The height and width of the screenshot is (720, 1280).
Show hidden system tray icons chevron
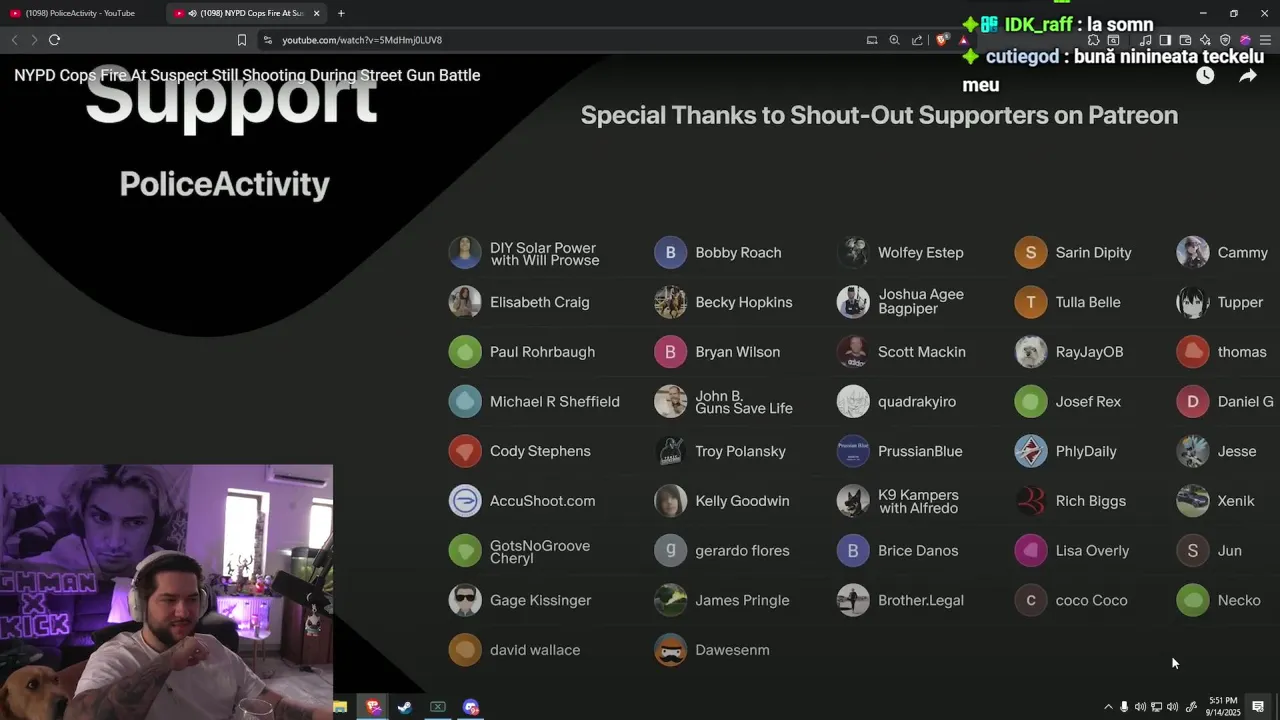tap(1108, 707)
